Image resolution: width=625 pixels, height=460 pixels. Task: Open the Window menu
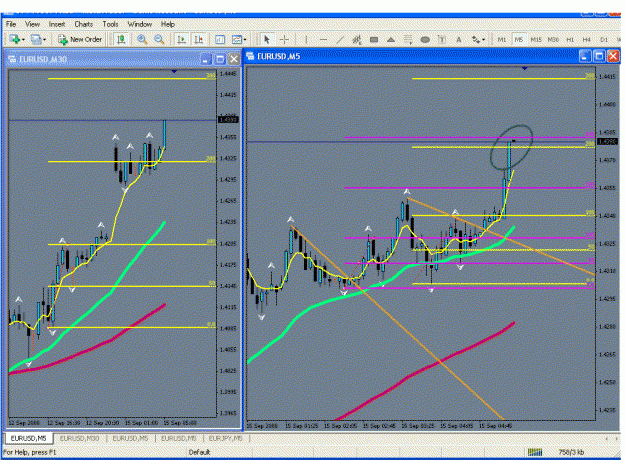pos(140,24)
